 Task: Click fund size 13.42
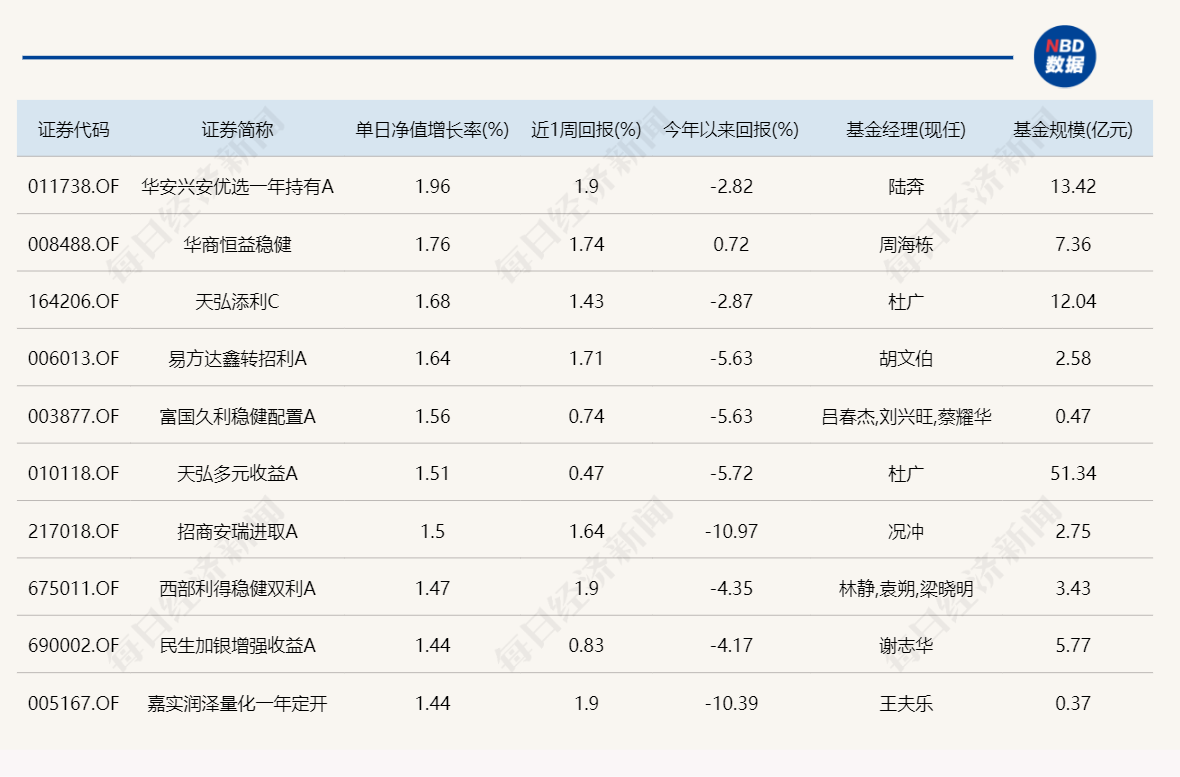pos(1073,186)
